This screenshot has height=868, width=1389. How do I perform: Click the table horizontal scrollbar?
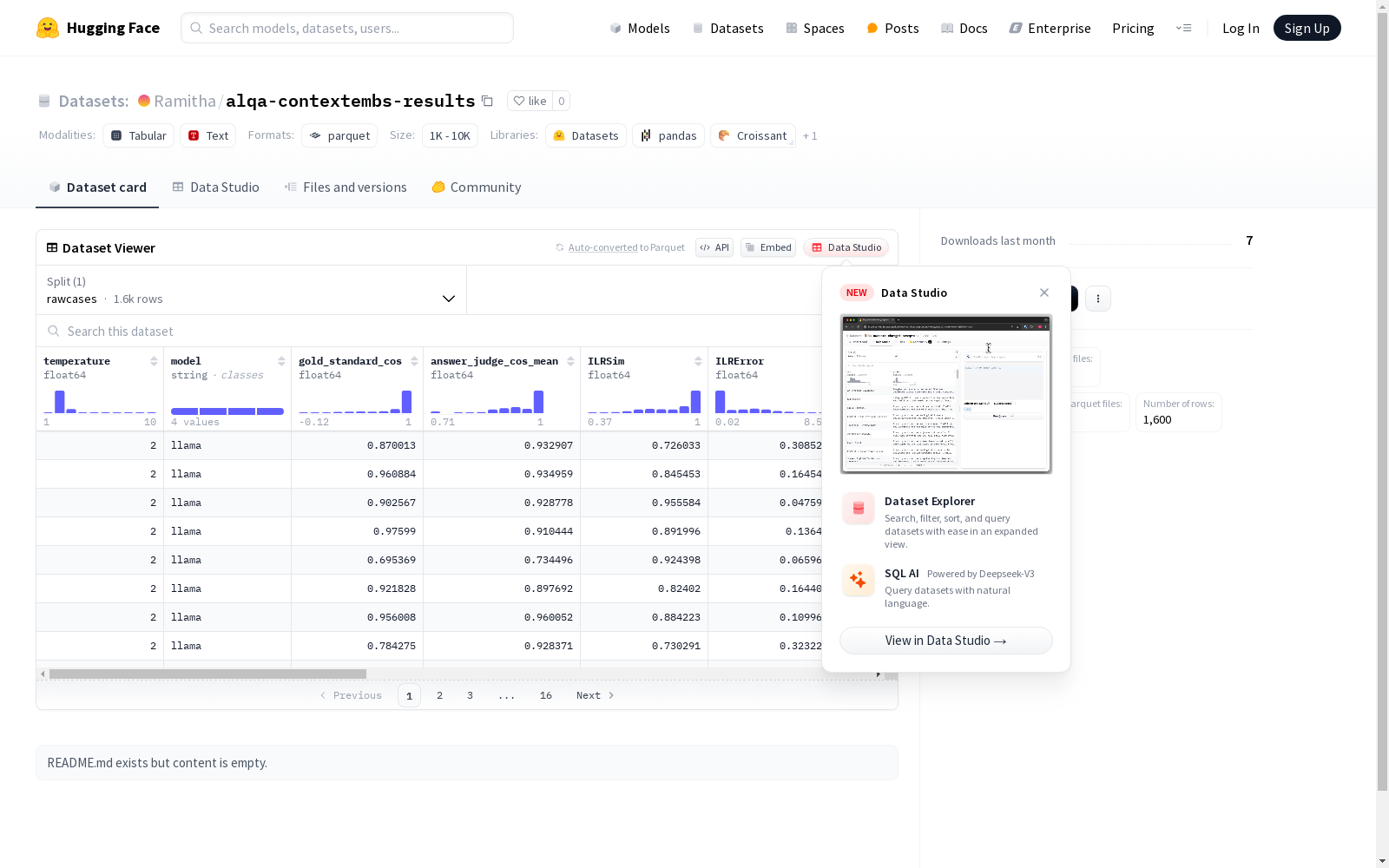click(207, 674)
